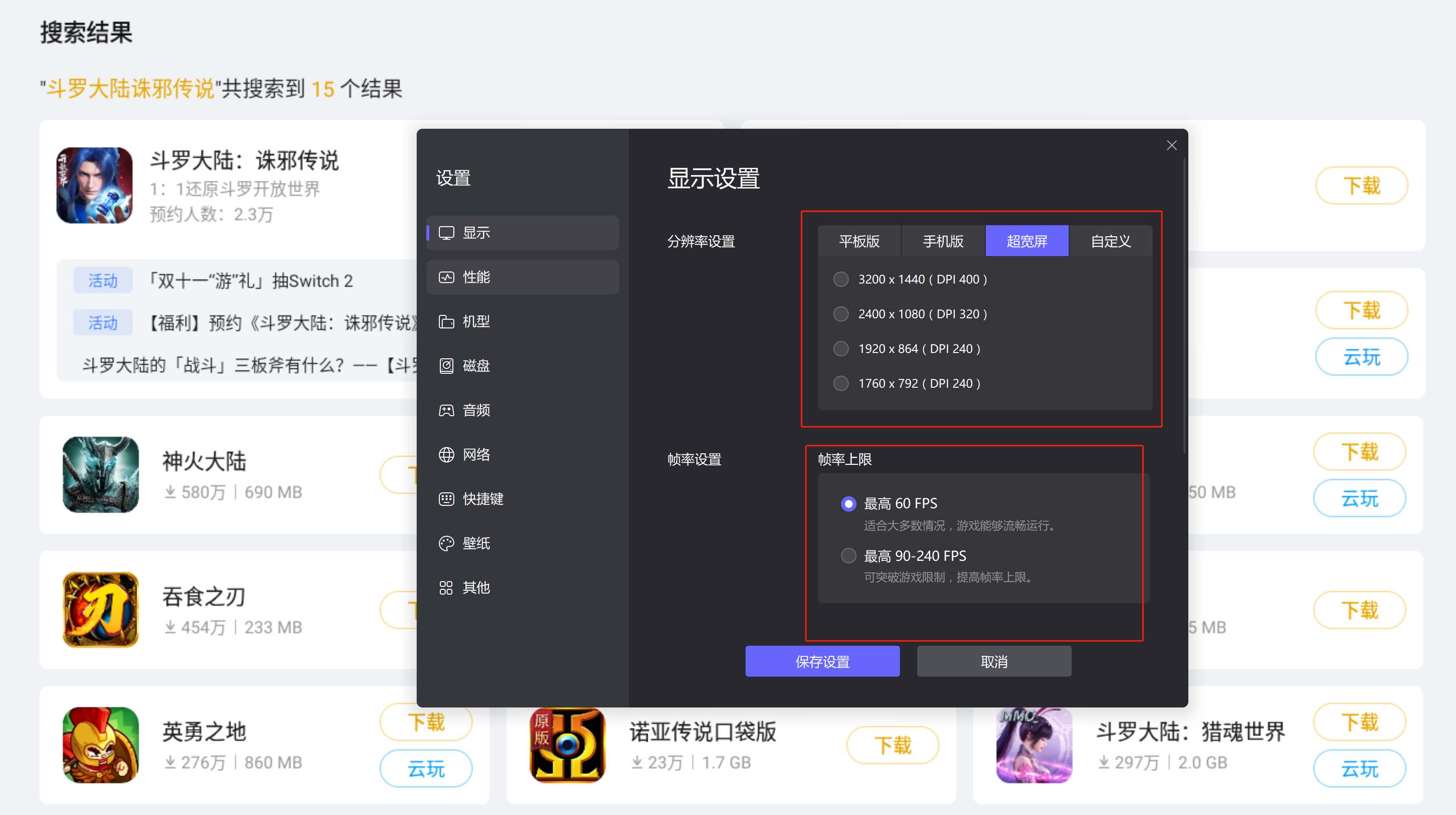Open the 其他 (Other) settings panel

[x=521, y=587]
